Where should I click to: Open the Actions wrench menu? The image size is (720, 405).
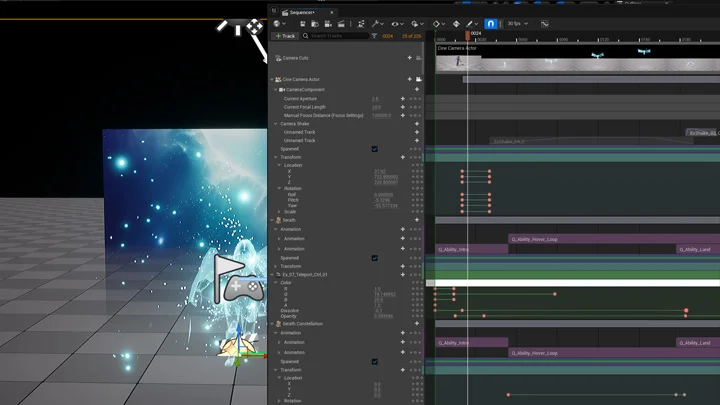coord(377,24)
